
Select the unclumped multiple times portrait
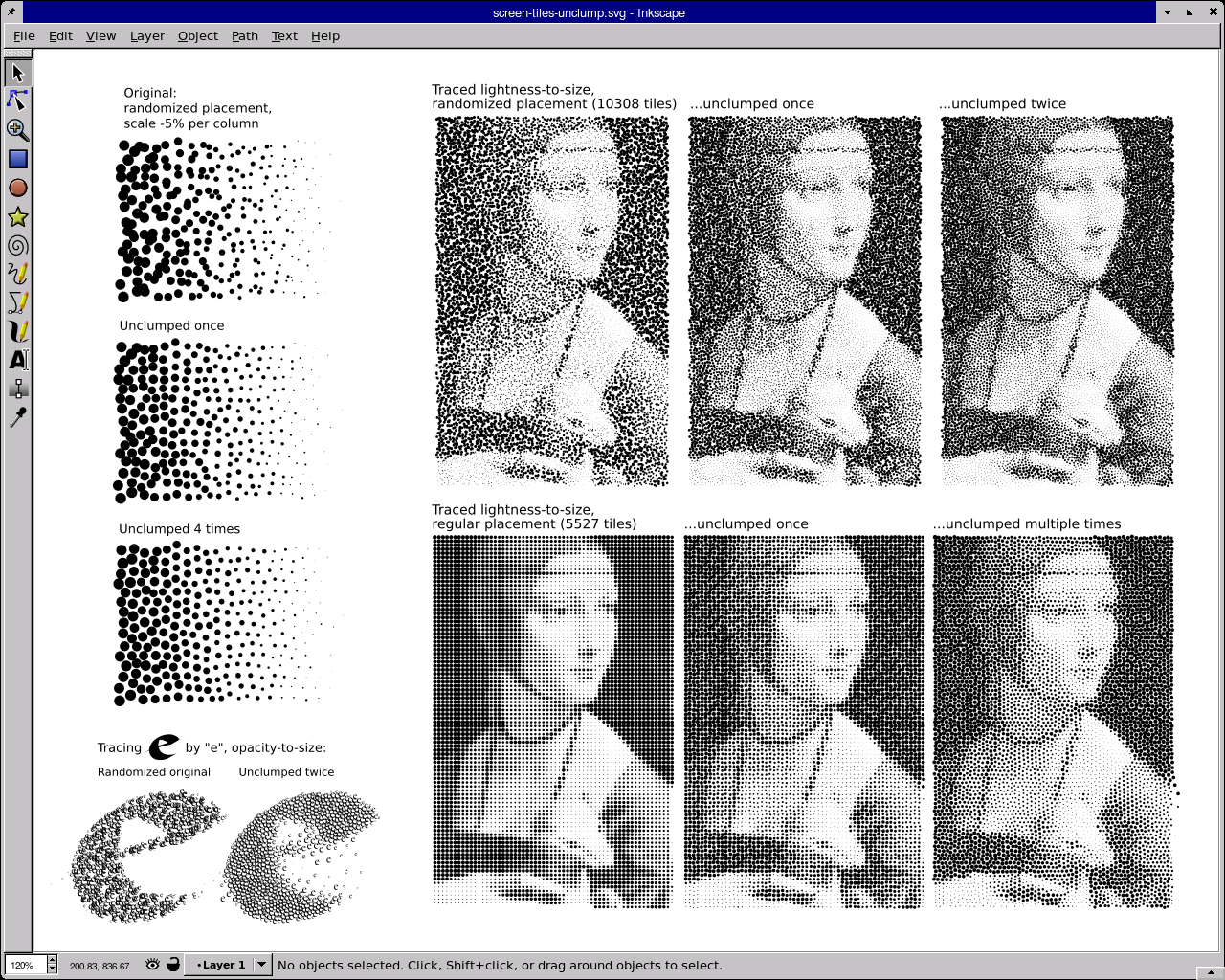click(1055, 721)
